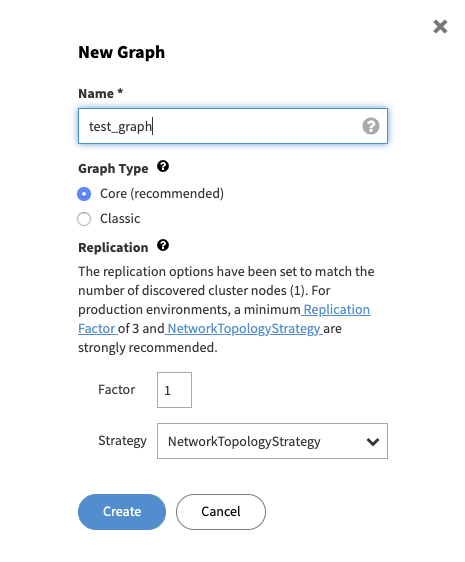Viewport: 465px width, 562px height.
Task: Click the 'Strategy' label text
Action: 123,441
